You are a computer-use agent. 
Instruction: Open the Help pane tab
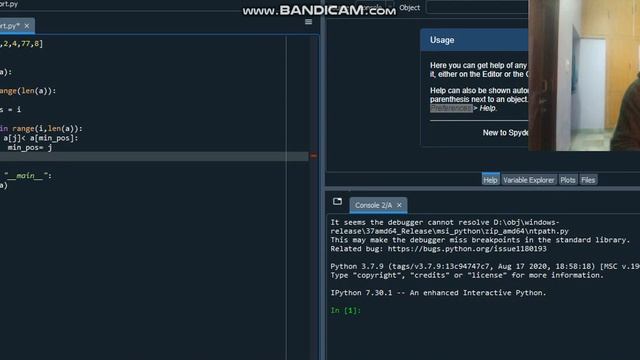[x=490, y=180]
